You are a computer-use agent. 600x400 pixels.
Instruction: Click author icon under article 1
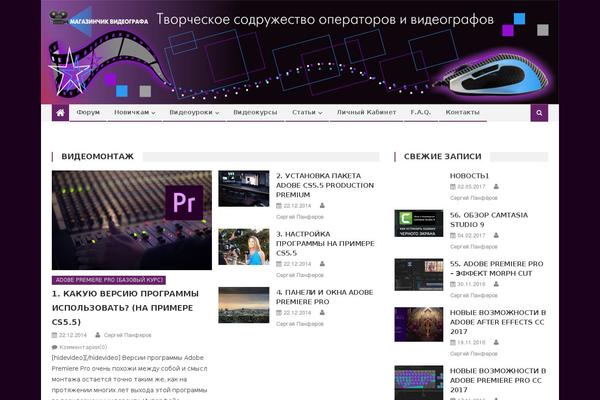pos(98,335)
